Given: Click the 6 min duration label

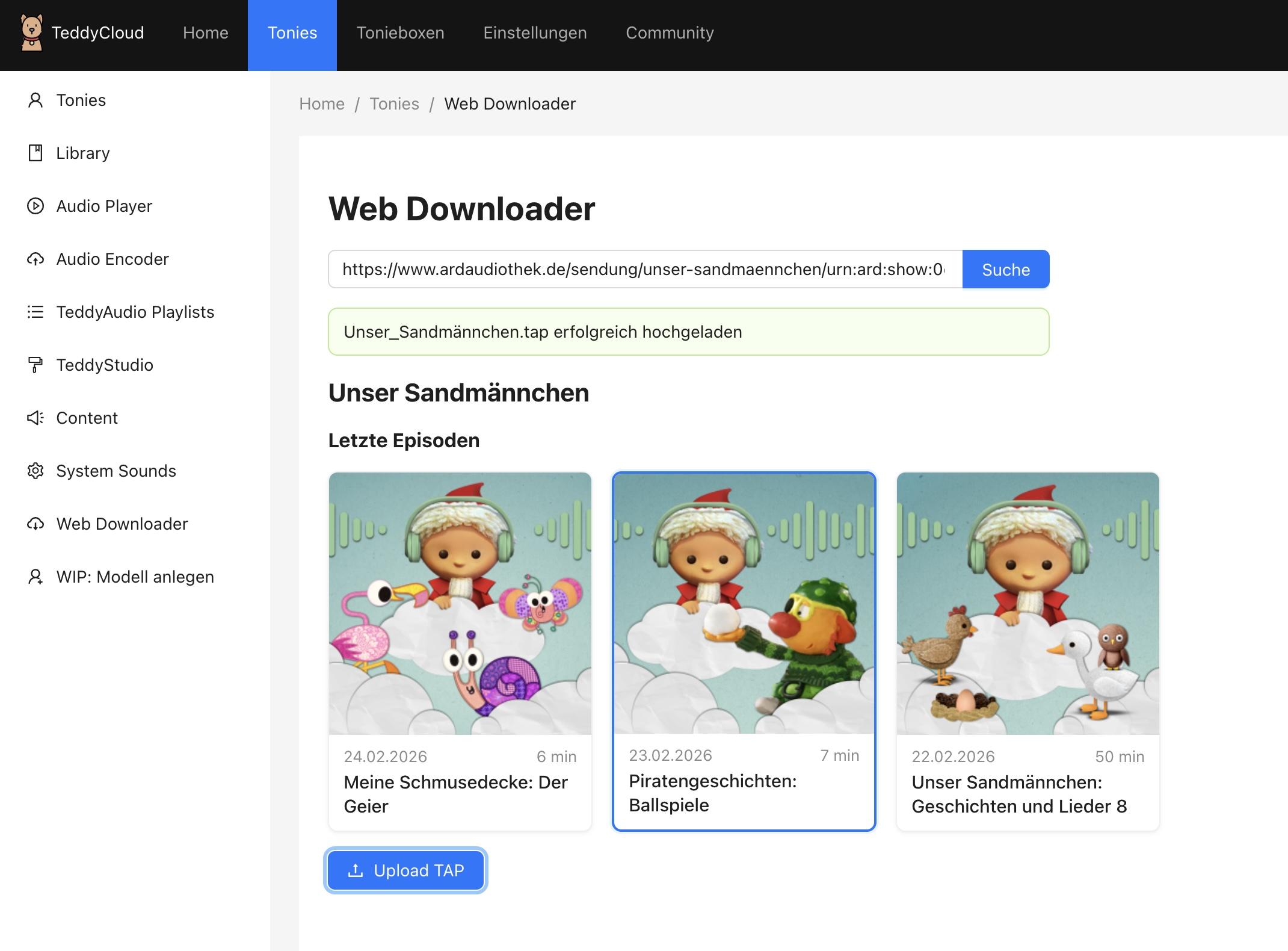Looking at the screenshot, I should click(556, 757).
